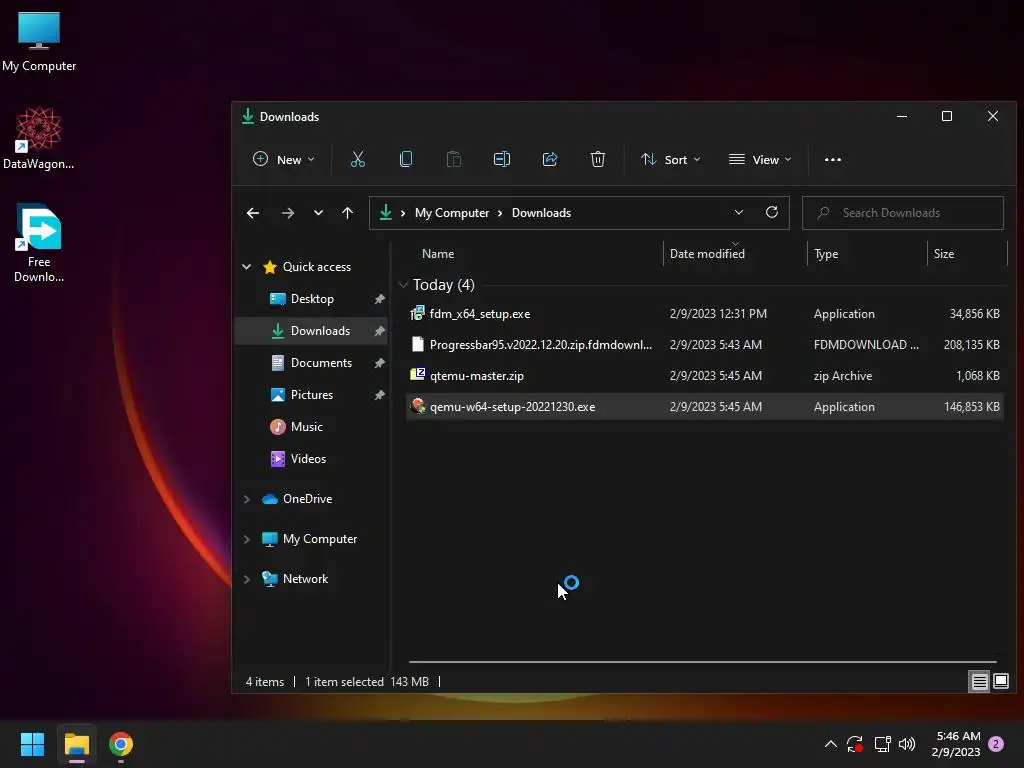Go up one folder level arrow
The height and width of the screenshot is (768, 1024).
[x=347, y=213]
